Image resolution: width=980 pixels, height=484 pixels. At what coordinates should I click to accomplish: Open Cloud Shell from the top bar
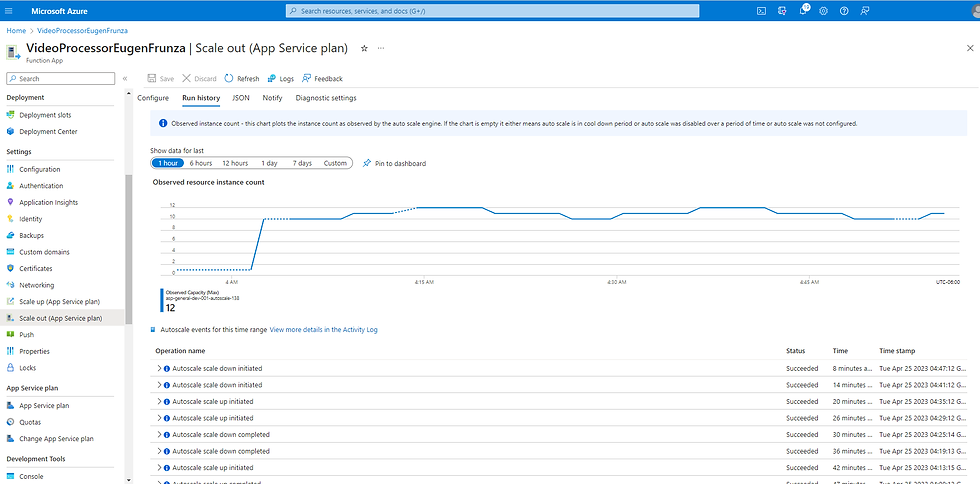[762, 11]
